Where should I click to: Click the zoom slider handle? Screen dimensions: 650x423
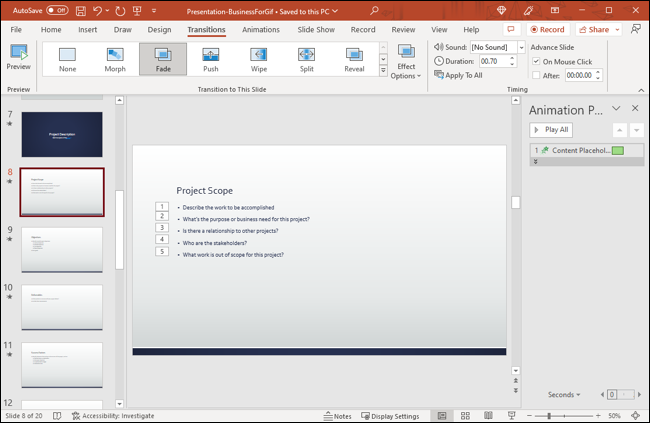[549, 416]
